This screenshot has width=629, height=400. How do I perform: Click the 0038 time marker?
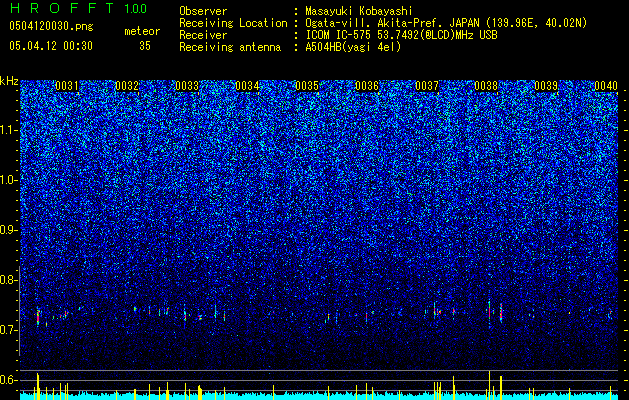coord(486,86)
